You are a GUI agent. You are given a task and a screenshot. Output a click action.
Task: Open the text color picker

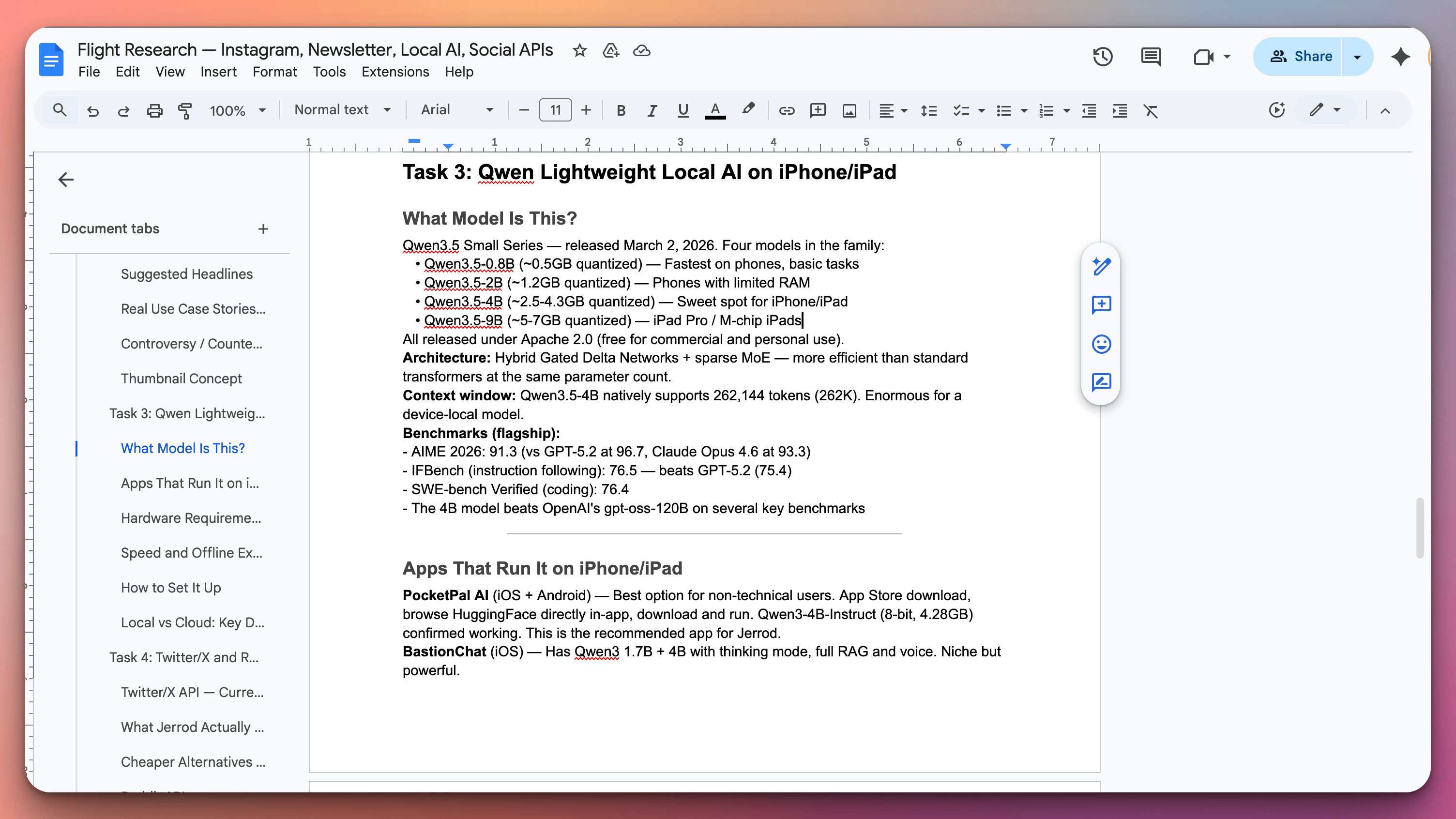tap(714, 110)
